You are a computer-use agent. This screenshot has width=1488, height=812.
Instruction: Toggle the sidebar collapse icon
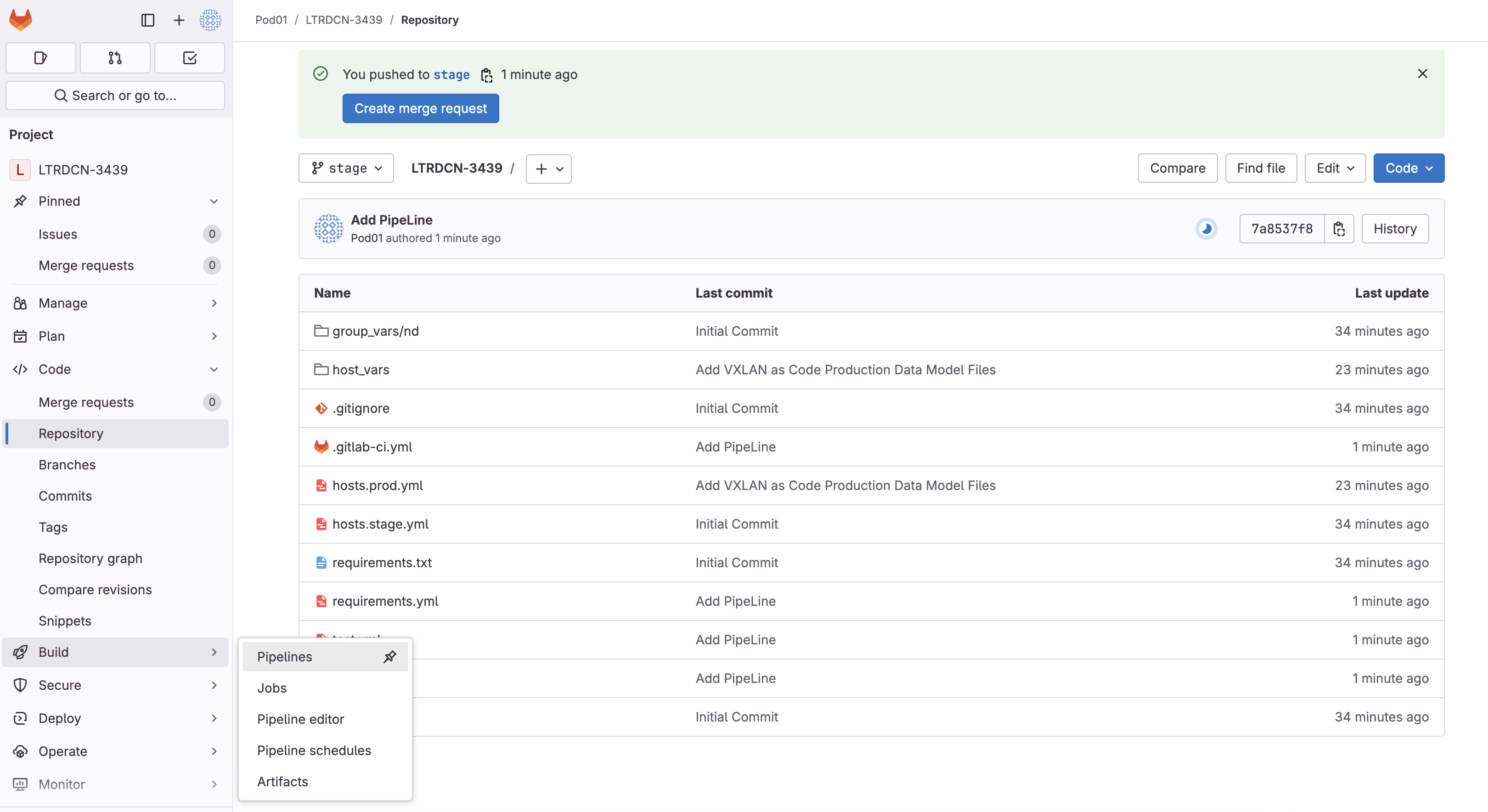pyautogui.click(x=148, y=20)
